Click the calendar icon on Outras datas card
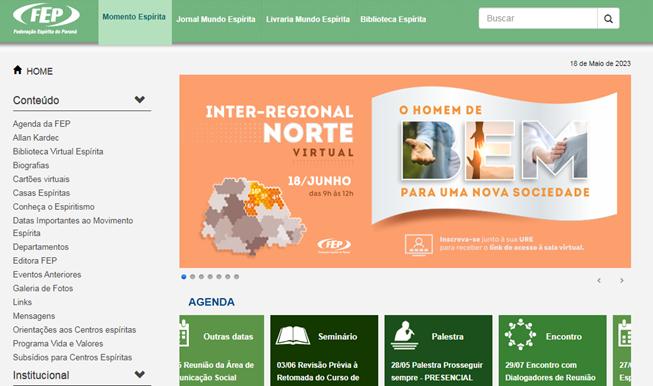The image size is (653, 386). pos(184,334)
